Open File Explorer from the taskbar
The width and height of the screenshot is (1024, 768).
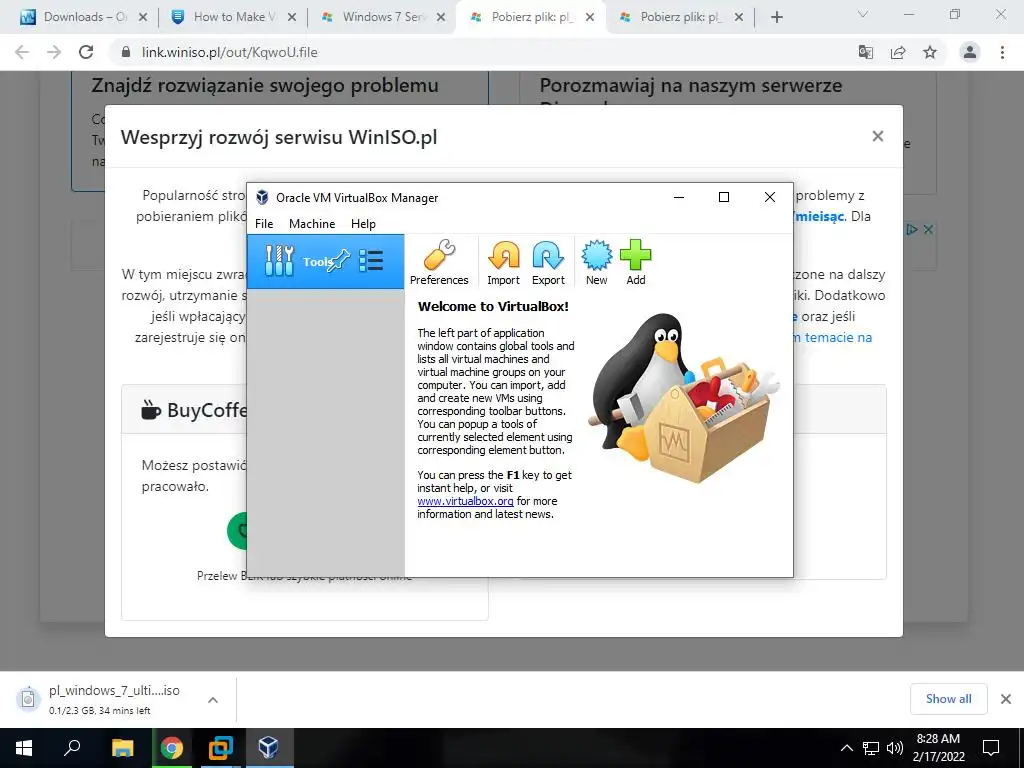[x=122, y=748]
